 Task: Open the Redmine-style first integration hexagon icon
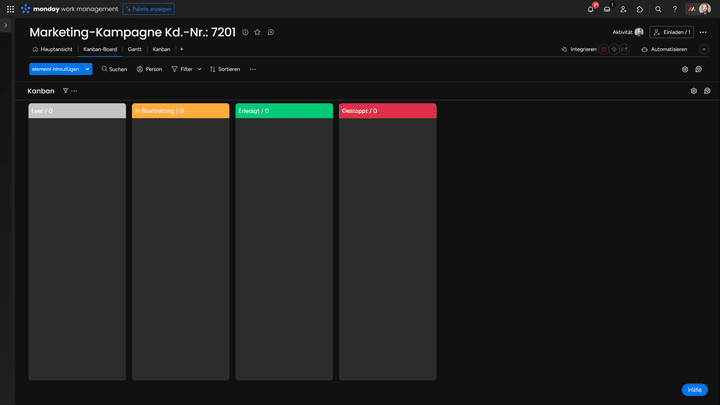point(604,49)
